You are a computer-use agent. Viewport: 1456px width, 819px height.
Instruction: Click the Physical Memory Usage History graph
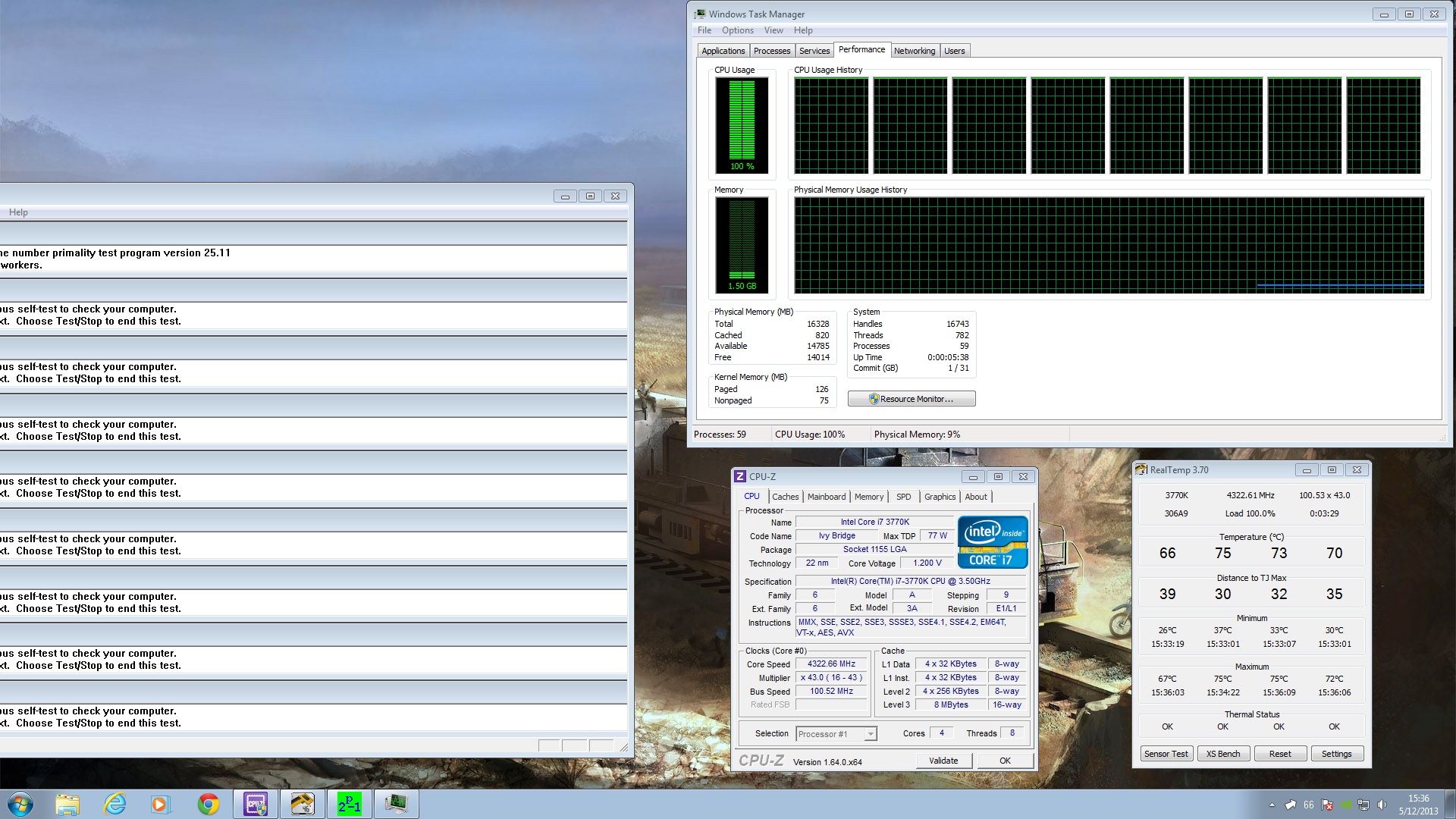point(1109,245)
